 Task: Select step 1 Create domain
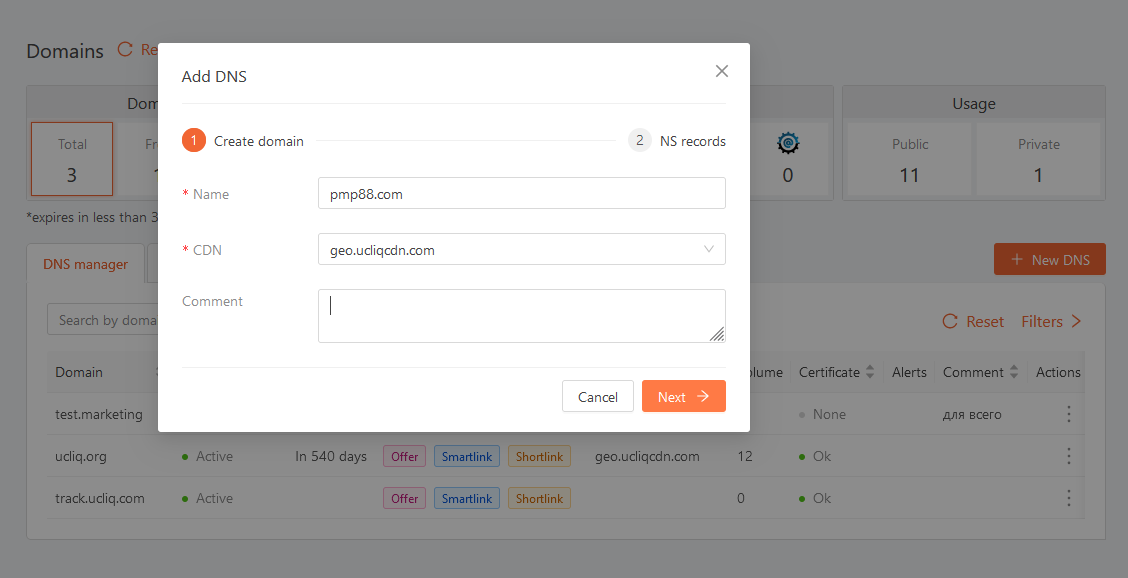pyautogui.click(x=242, y=141)
